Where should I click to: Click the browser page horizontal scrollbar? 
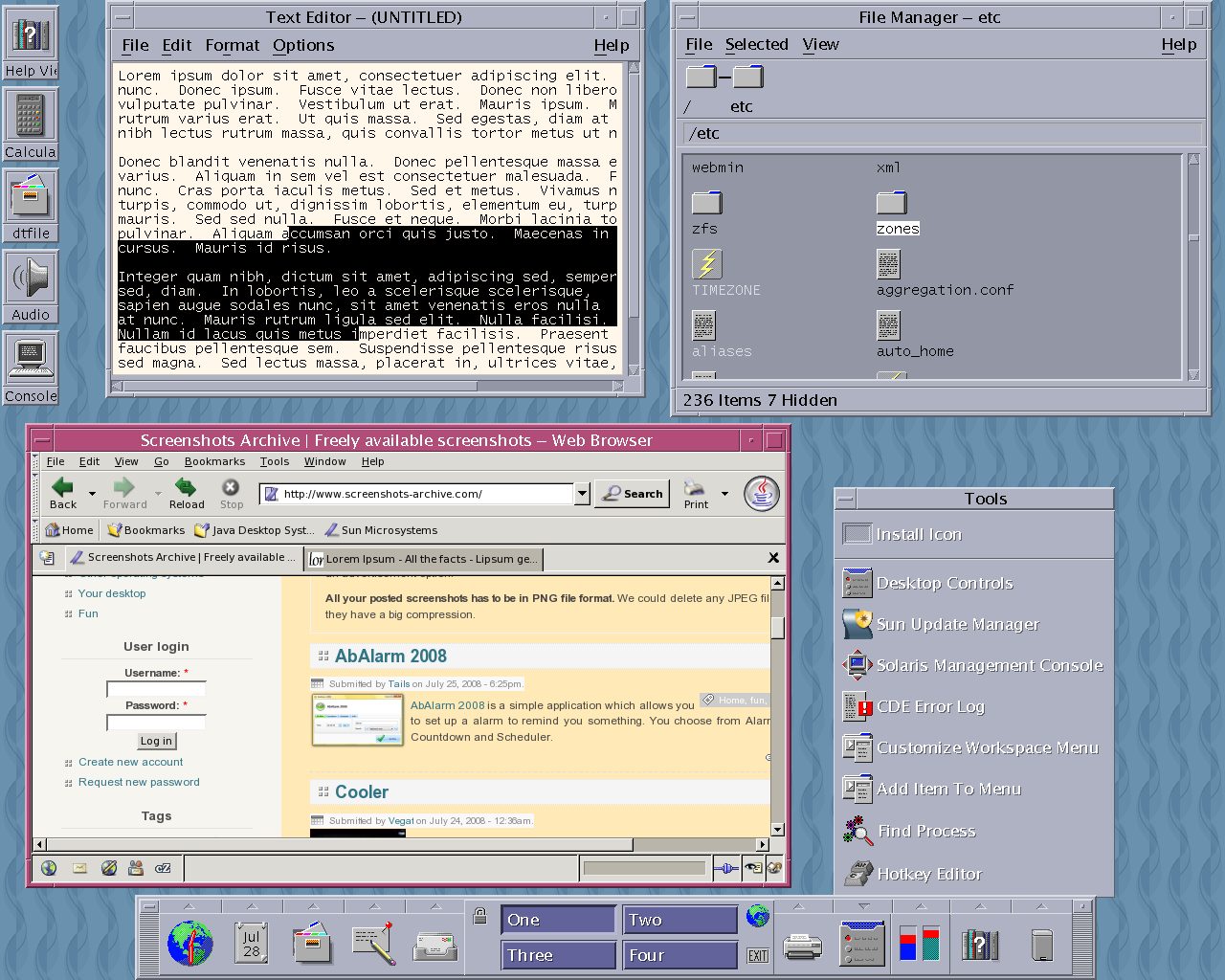[x=340, y=845]
